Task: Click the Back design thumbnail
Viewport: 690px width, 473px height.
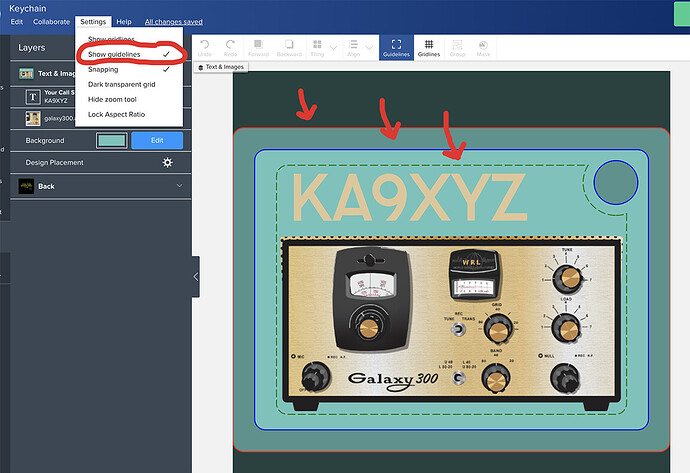Action: point(26,186)
